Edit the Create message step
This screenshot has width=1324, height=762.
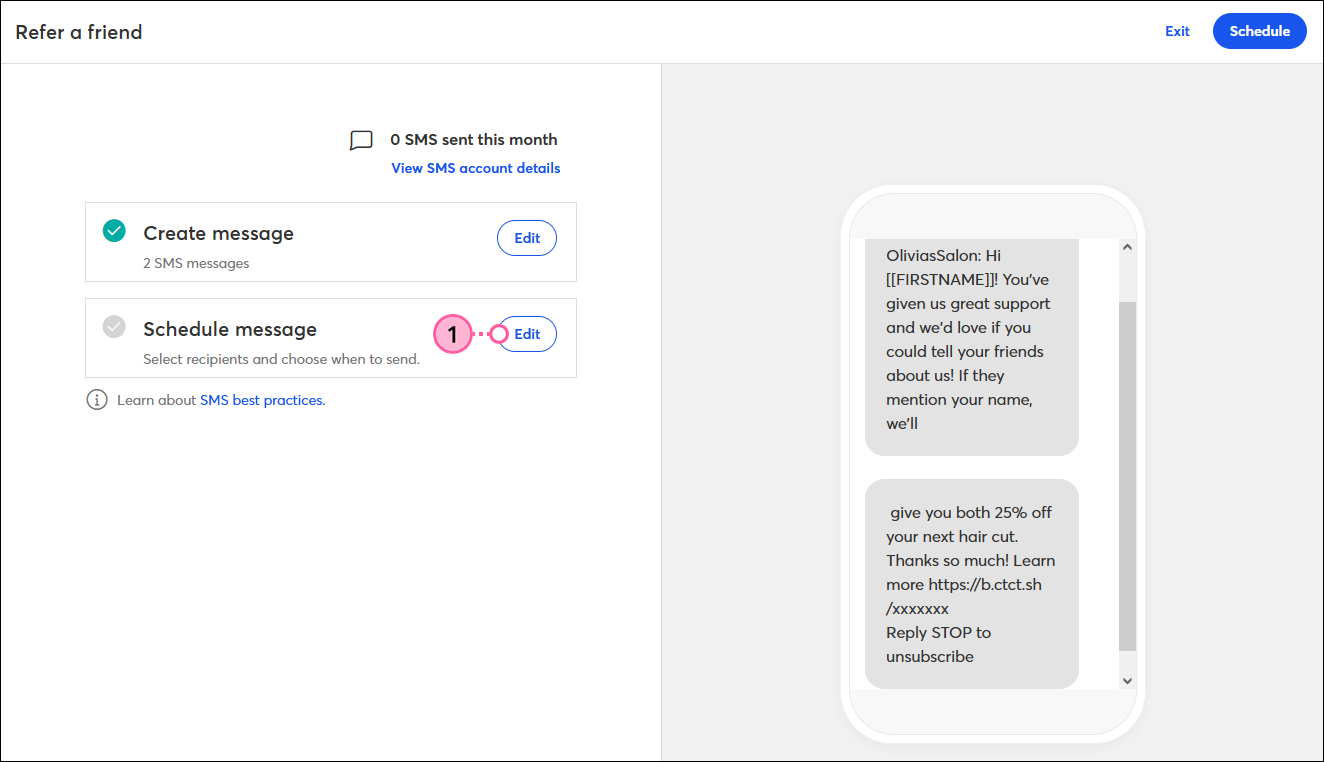527,238
